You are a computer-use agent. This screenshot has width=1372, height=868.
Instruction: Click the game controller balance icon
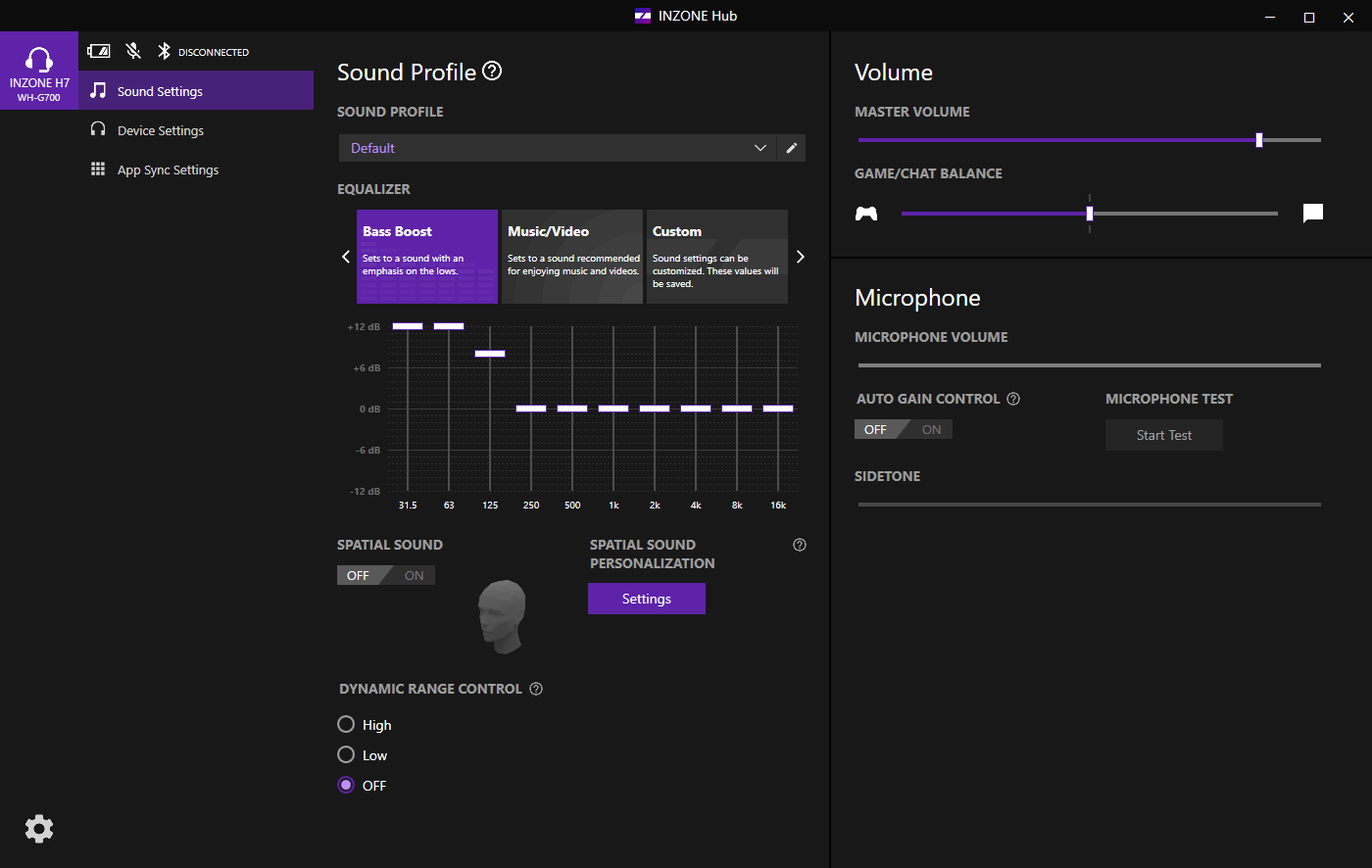(x=866, y=213)
